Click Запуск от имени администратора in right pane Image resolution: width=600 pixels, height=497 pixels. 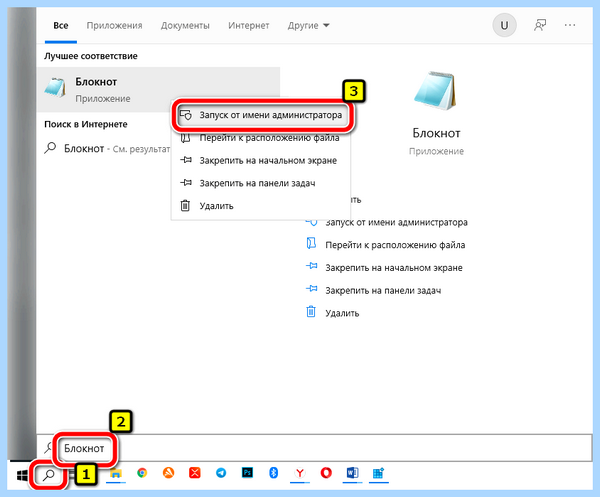(x=396, y=222)
